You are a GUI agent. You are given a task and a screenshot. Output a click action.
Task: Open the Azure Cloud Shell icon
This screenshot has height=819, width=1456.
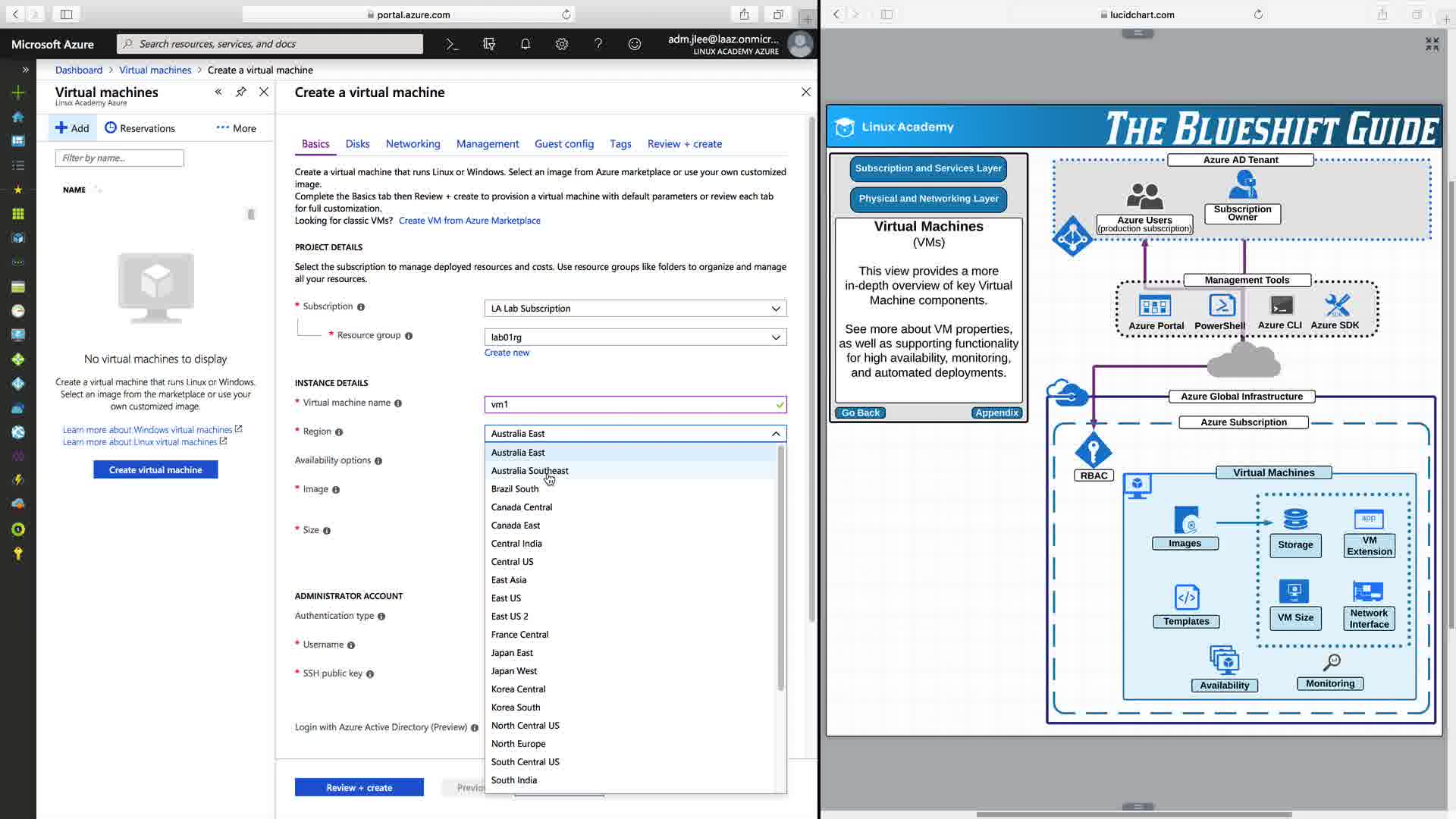[453, 44]
